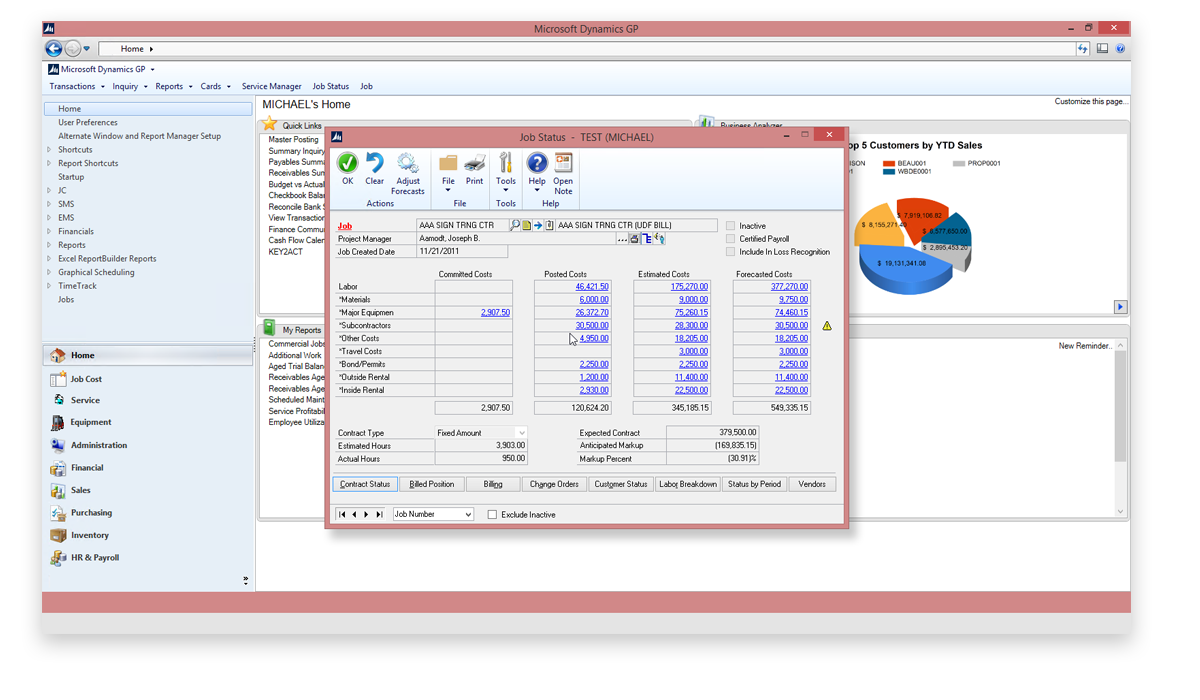Click Customize this page link
This screenshot has width=1200, height=700.
click(1091, 101)
